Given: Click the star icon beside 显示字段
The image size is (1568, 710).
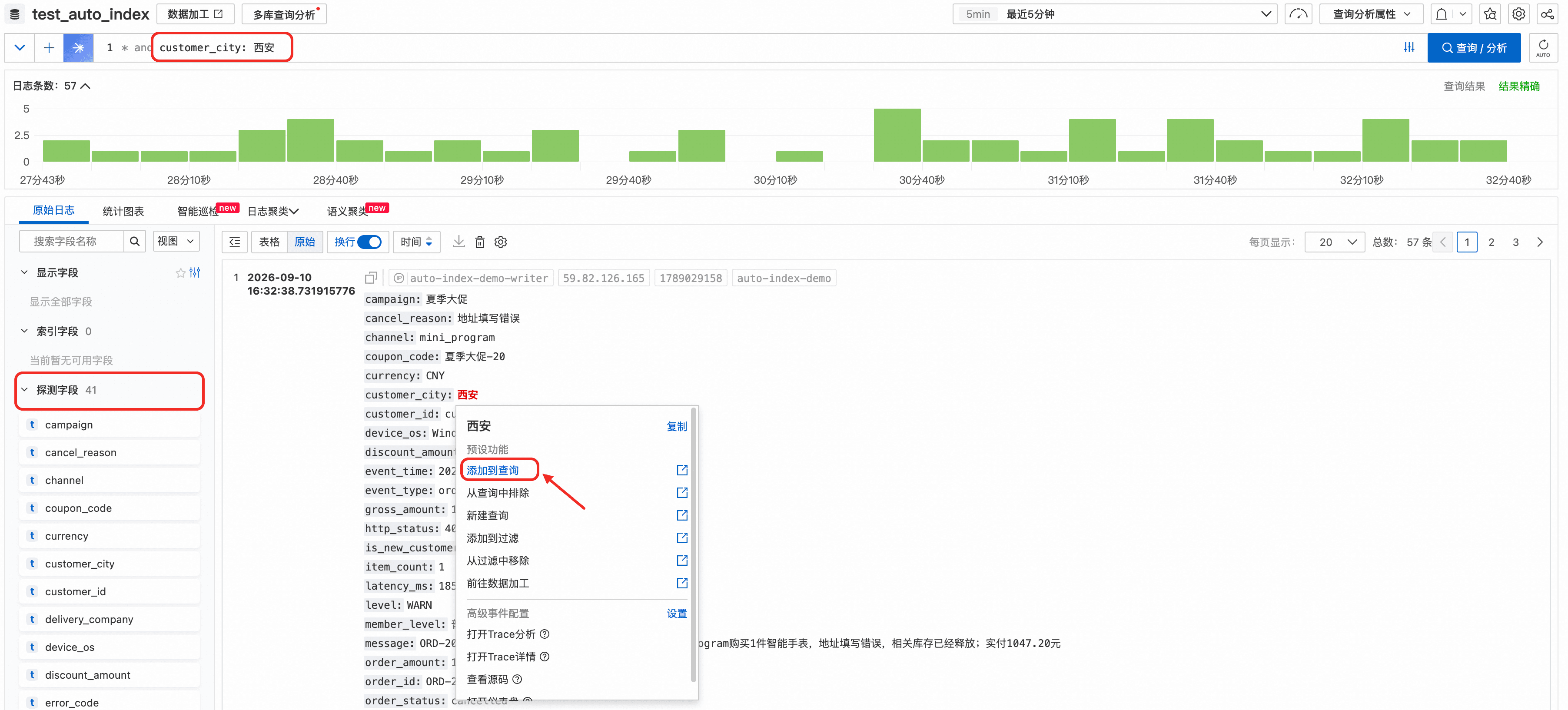Looking at the screenshot, I should click(180, 272).
